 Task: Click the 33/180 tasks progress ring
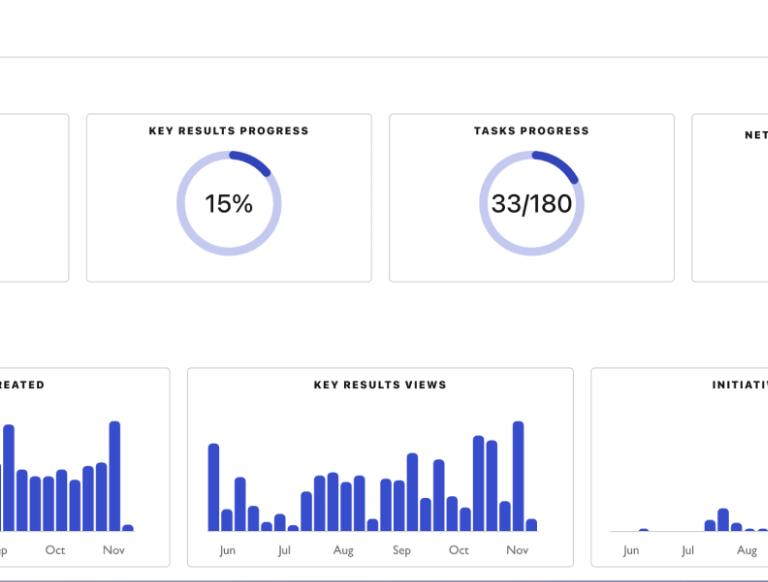[x=531, y=203]
